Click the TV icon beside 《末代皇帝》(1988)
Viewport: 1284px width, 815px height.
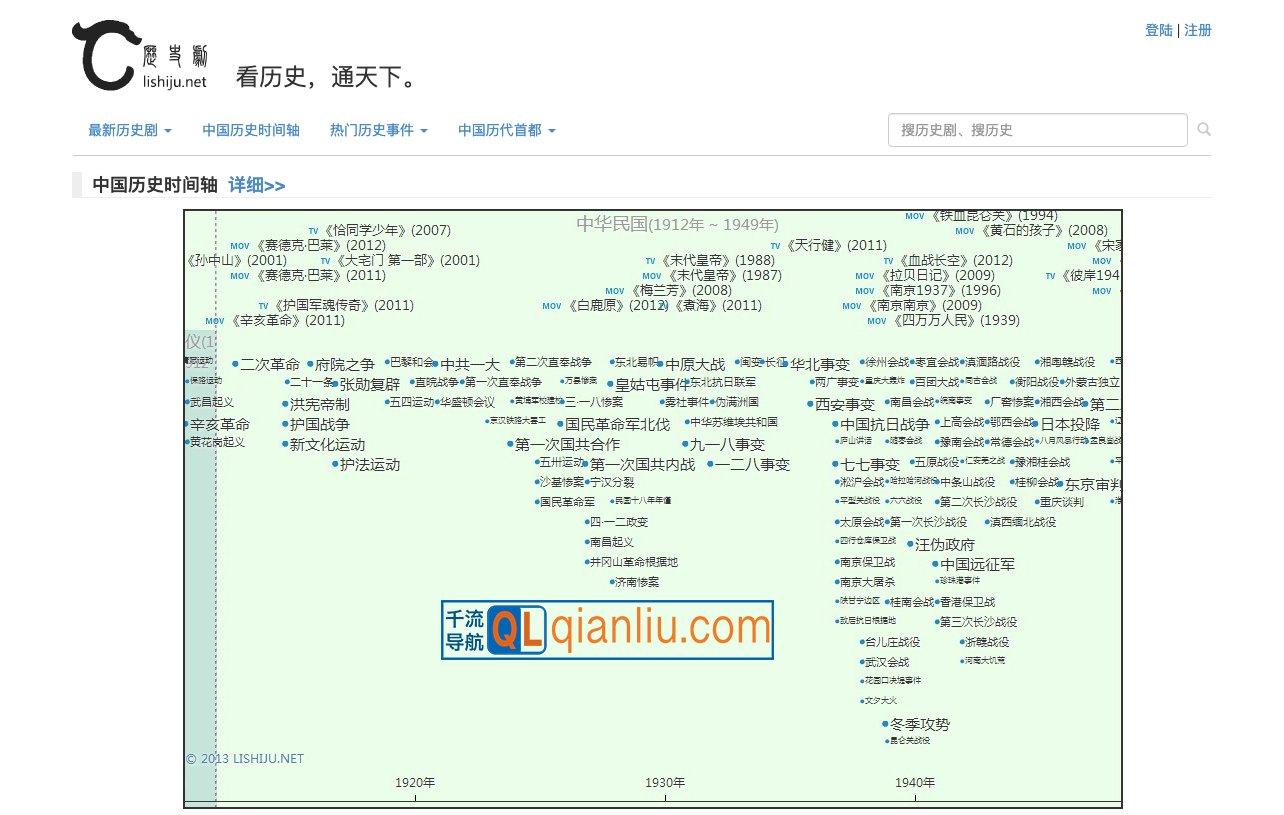click(x=650, y=260)
